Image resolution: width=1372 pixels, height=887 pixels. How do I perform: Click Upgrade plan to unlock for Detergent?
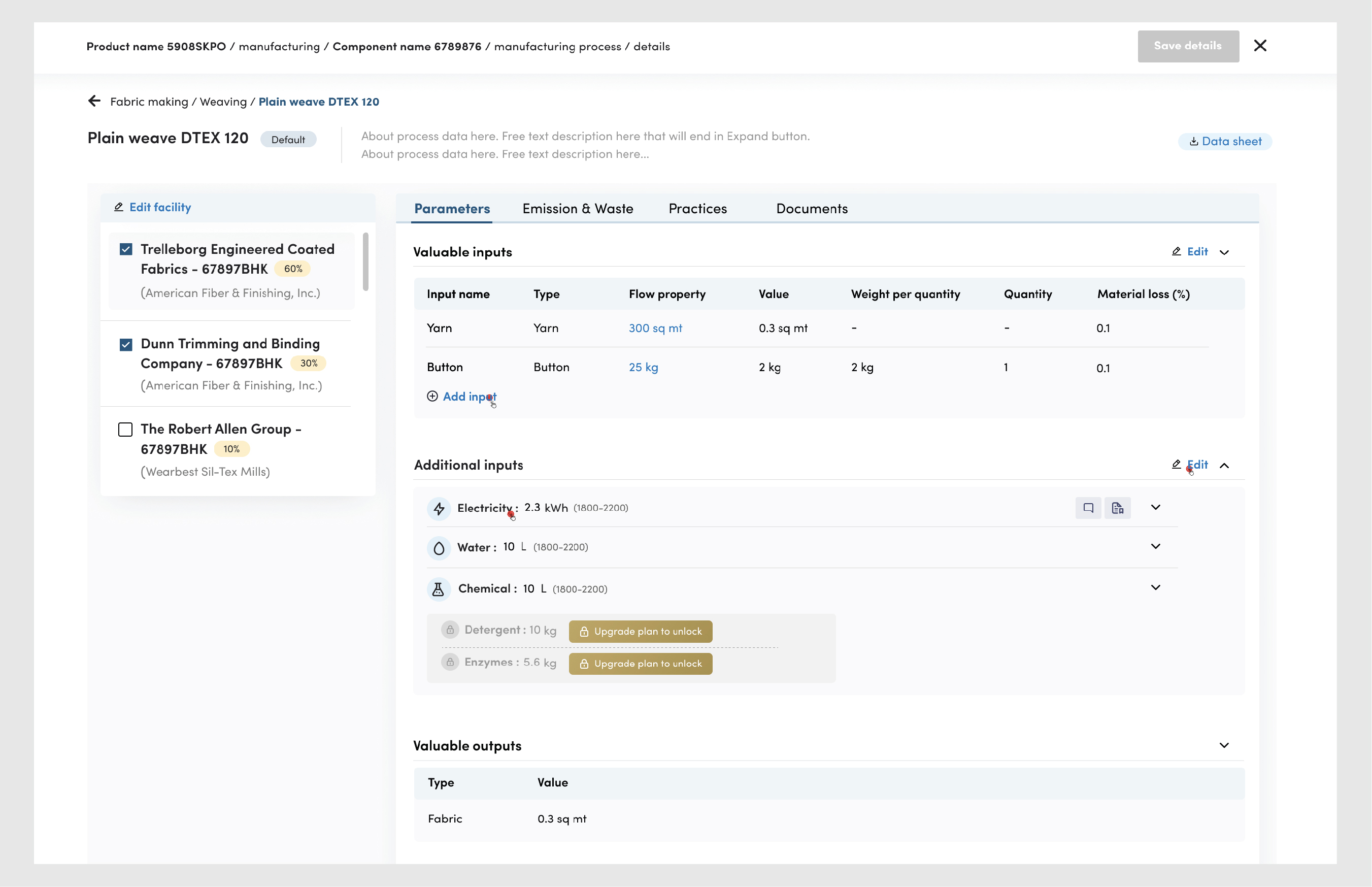640,631
